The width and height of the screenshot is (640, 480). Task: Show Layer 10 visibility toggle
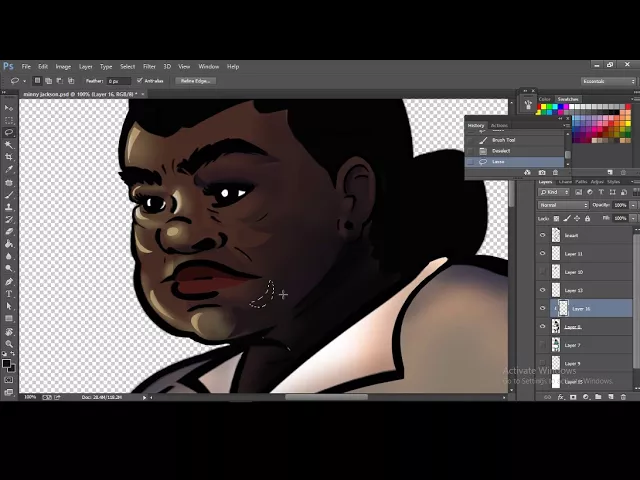tap(542, 272)
